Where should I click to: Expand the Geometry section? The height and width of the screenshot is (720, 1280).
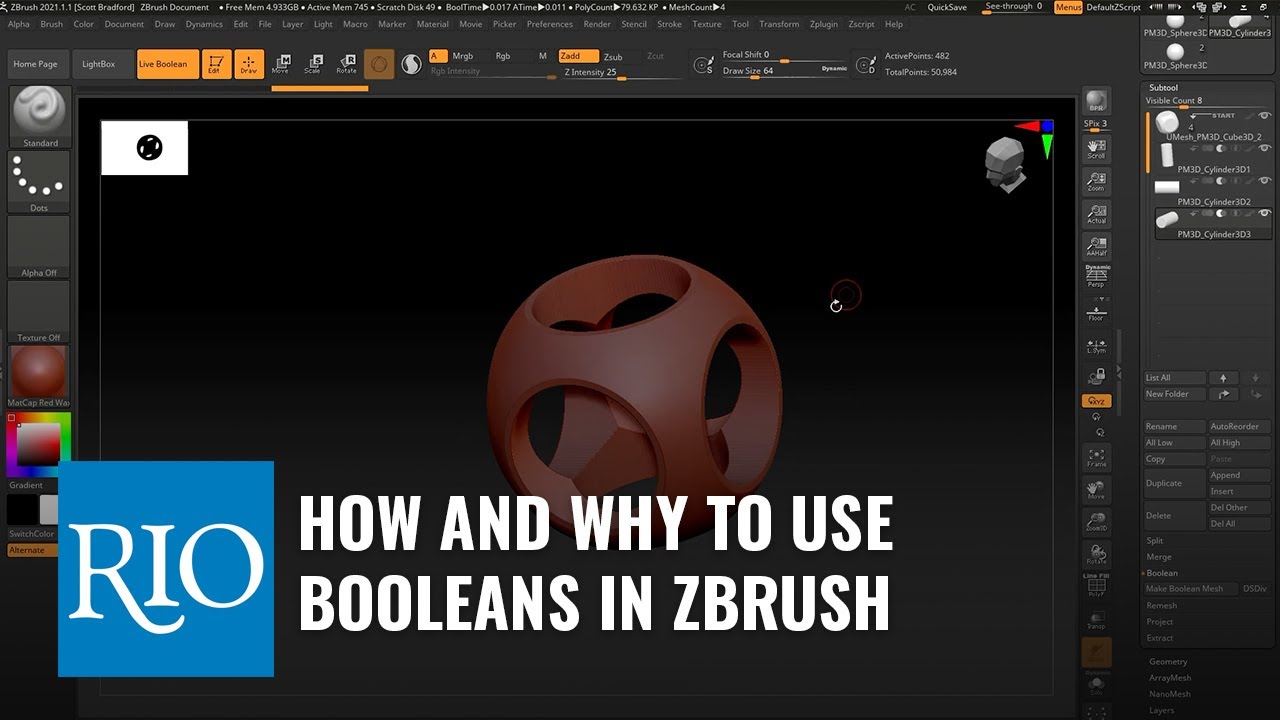pos(1168,662)
